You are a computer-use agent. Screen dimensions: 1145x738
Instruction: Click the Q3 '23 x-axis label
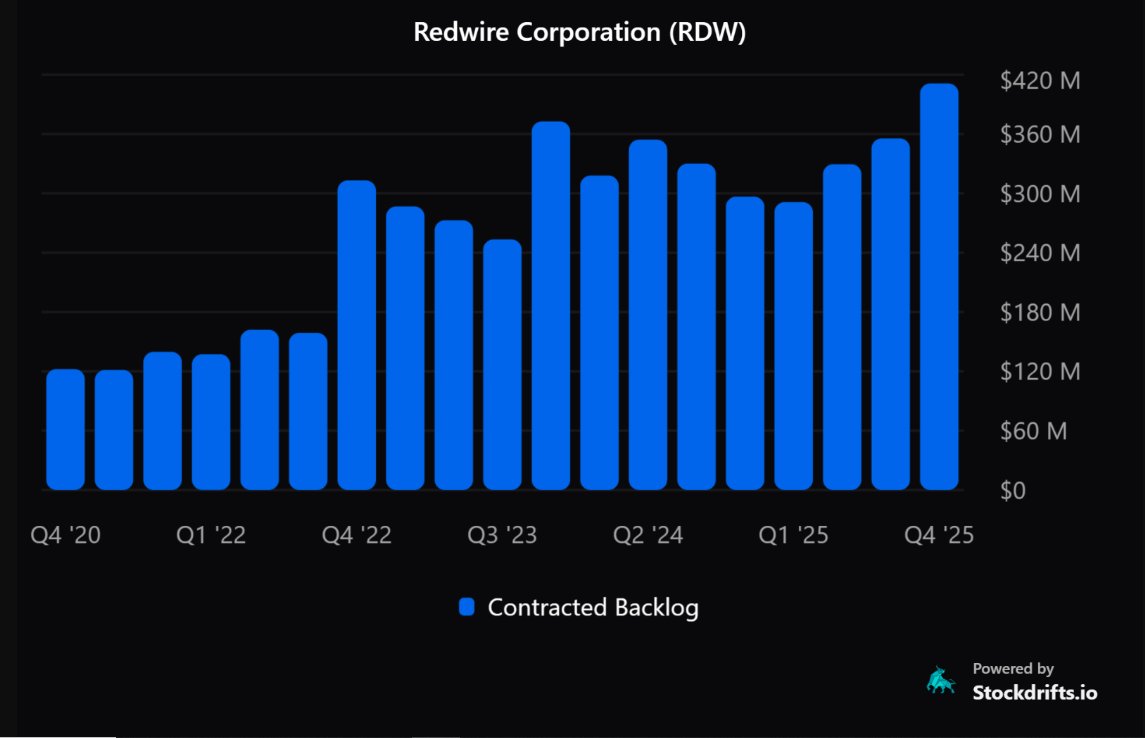point(502,535)
